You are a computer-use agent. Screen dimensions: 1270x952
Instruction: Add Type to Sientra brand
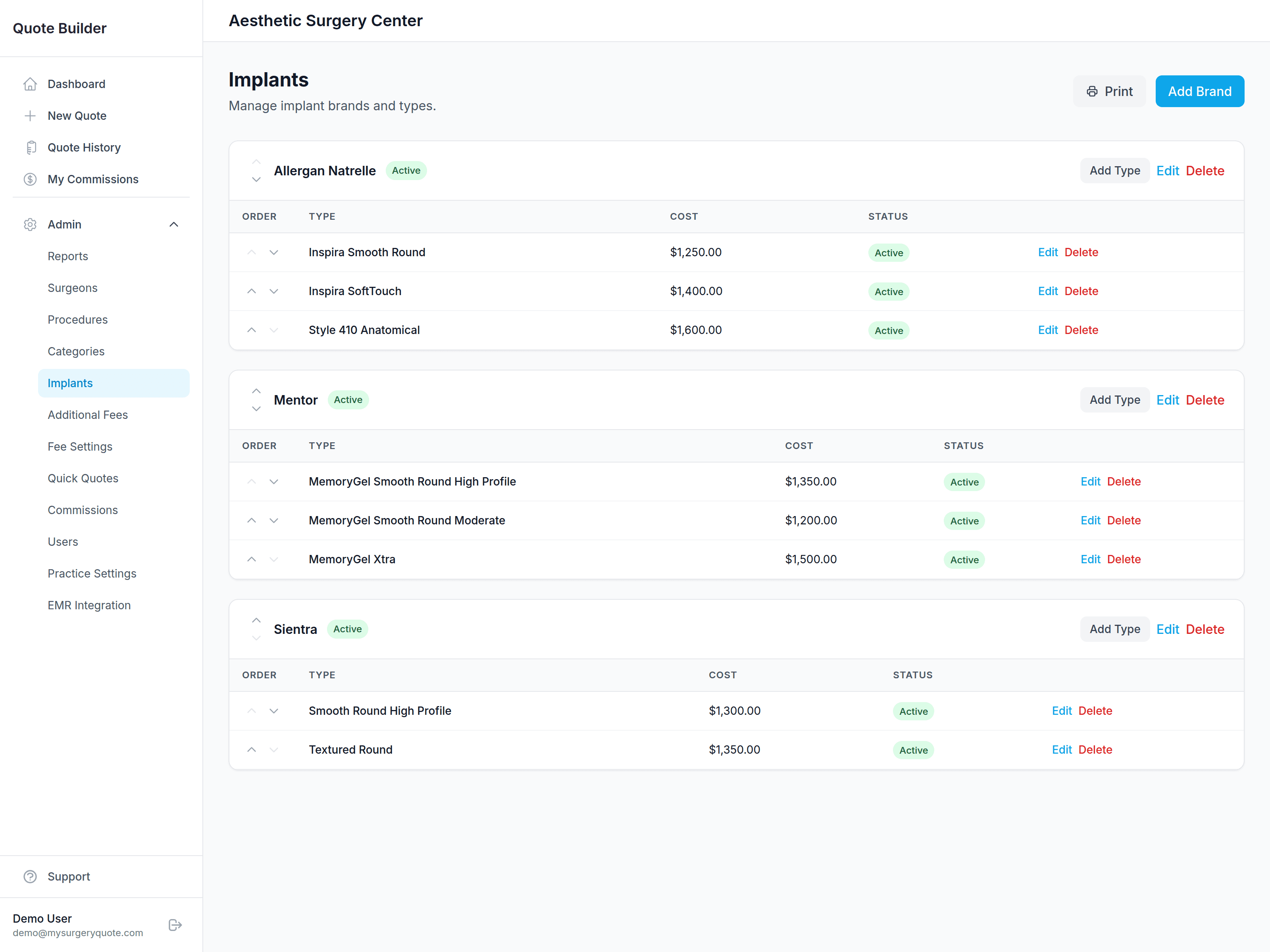(1114, 630)
